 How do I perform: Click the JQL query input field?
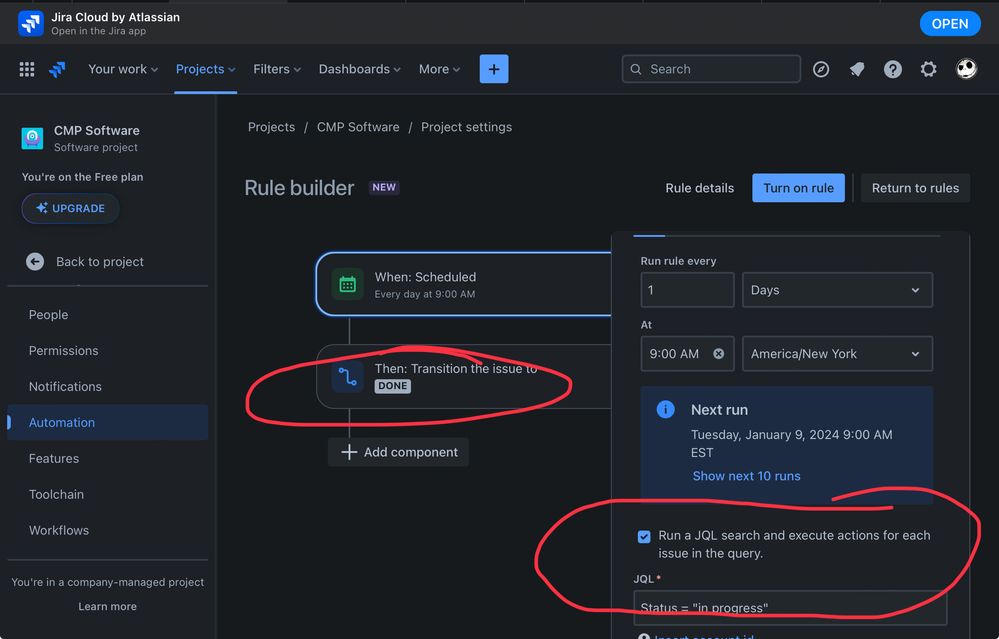click(789, 607)
